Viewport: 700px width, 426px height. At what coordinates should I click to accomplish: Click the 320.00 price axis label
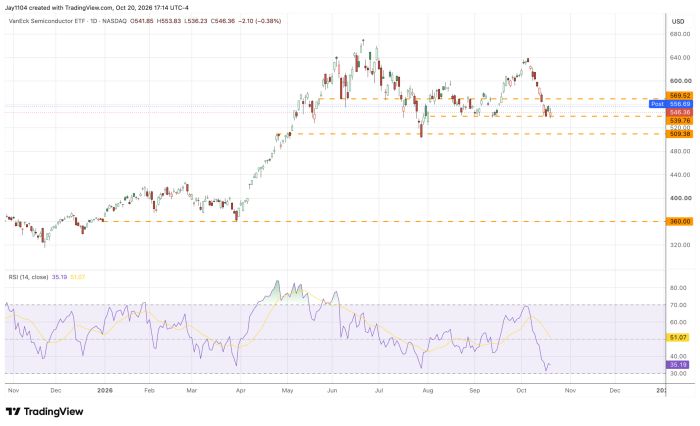tap(680, 245)
